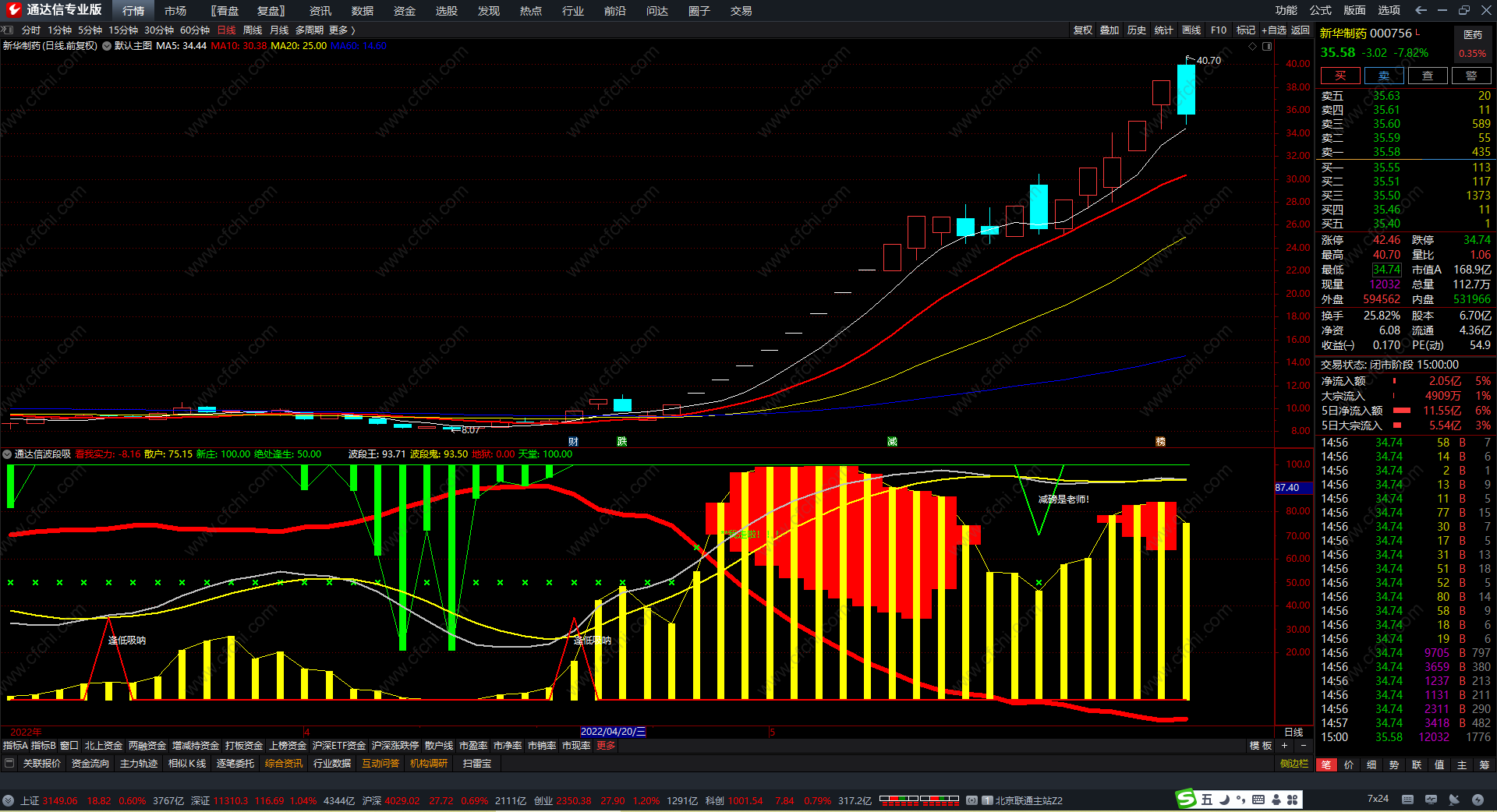Click the lightning bolt icon in status bar

pos(1478,800)
